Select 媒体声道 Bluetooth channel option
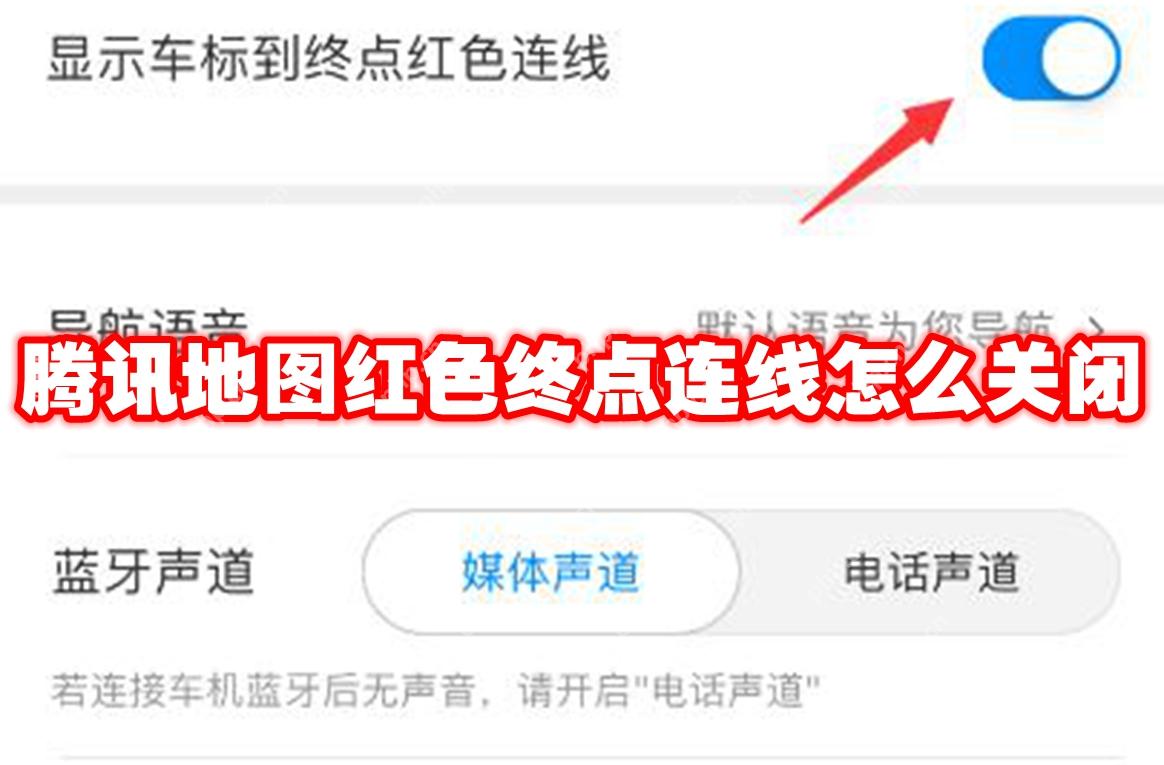This screenshot has height=765, width=1164. 551,571
